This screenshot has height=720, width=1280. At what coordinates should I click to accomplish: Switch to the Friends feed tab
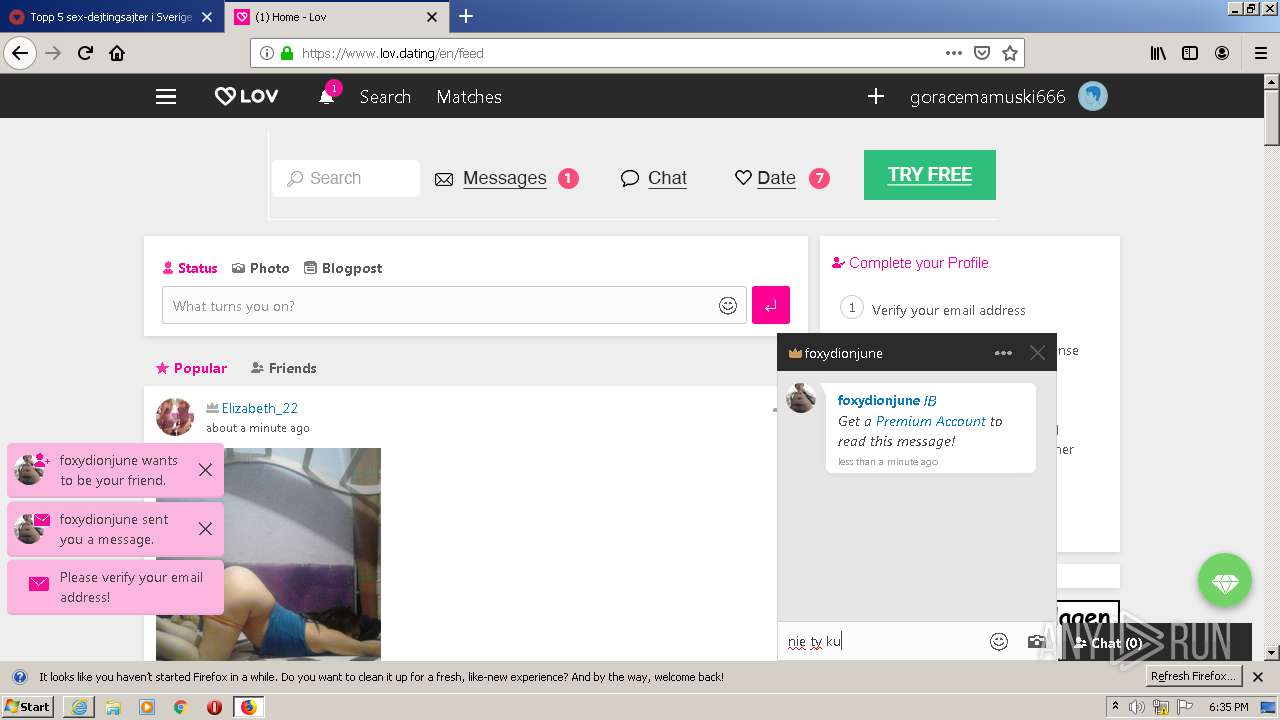[283, 368]
